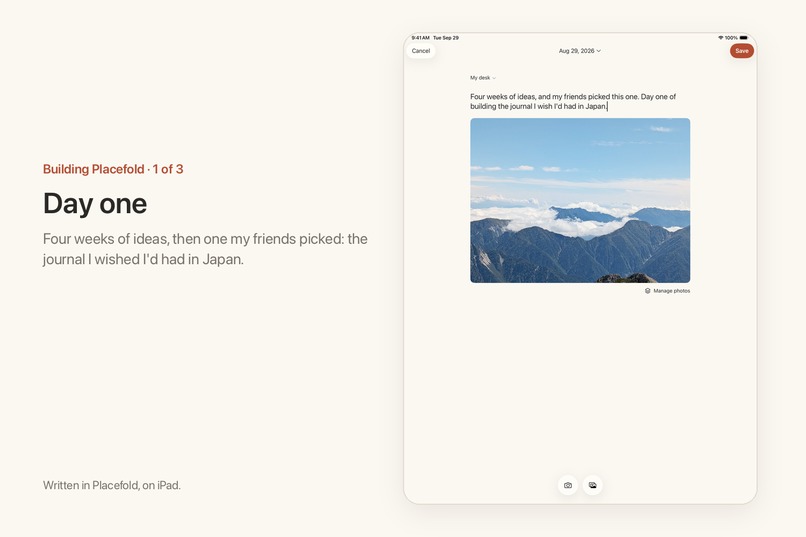The width and height of the screenshot is (806, 537).
Task: Open the Aug 29, 2026 date picker
Action: (580, 51)
